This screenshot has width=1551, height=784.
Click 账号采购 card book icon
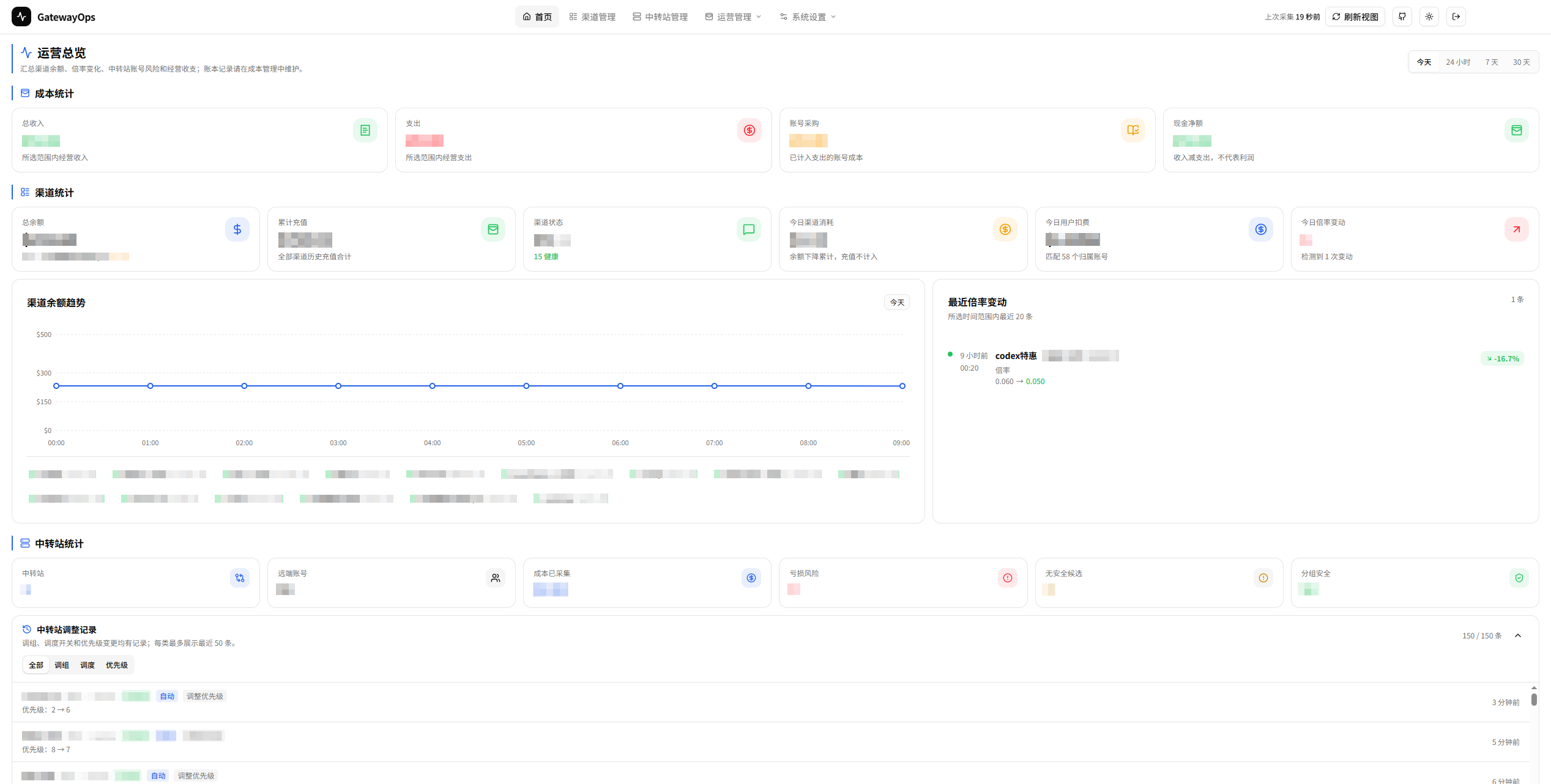(1133, 130)
